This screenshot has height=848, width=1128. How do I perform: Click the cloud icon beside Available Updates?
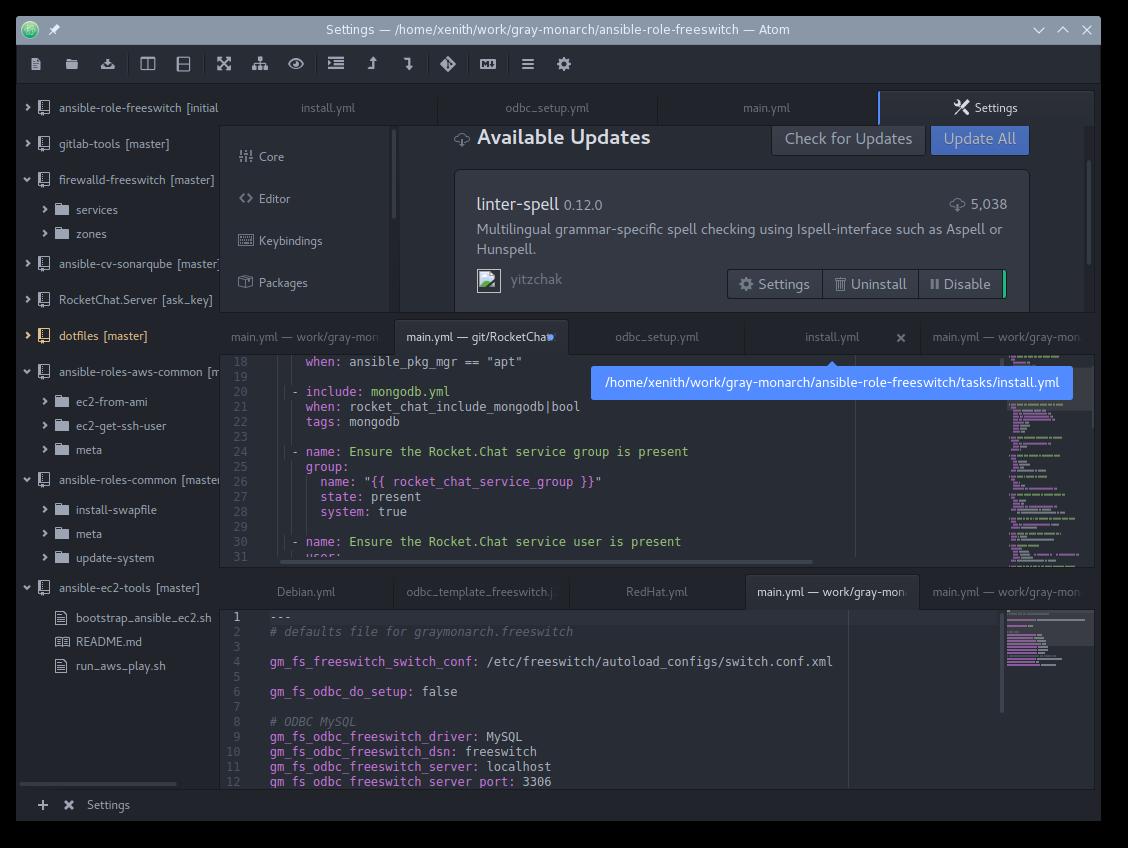coord(462,139)
